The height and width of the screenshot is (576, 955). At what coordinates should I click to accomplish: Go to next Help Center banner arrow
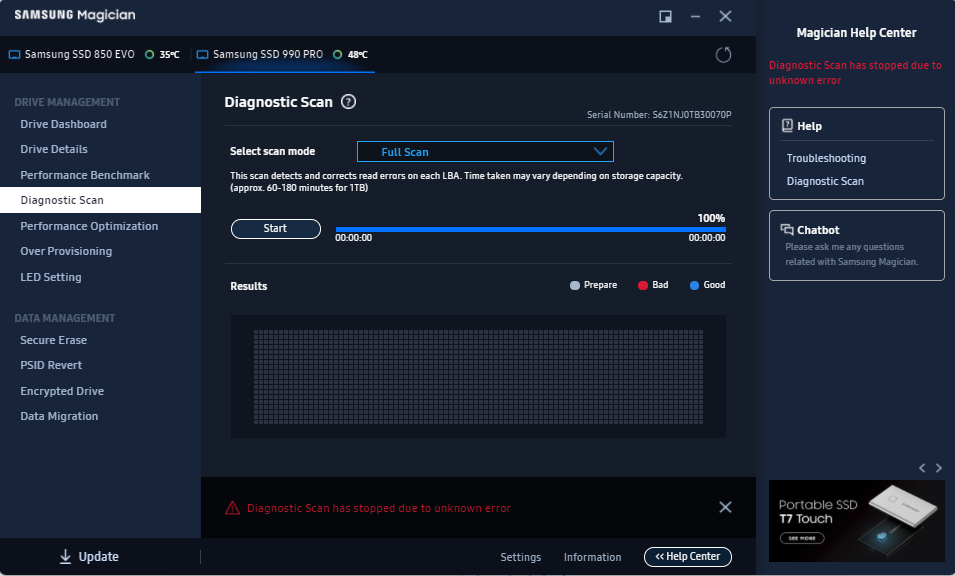coord(939,468)
